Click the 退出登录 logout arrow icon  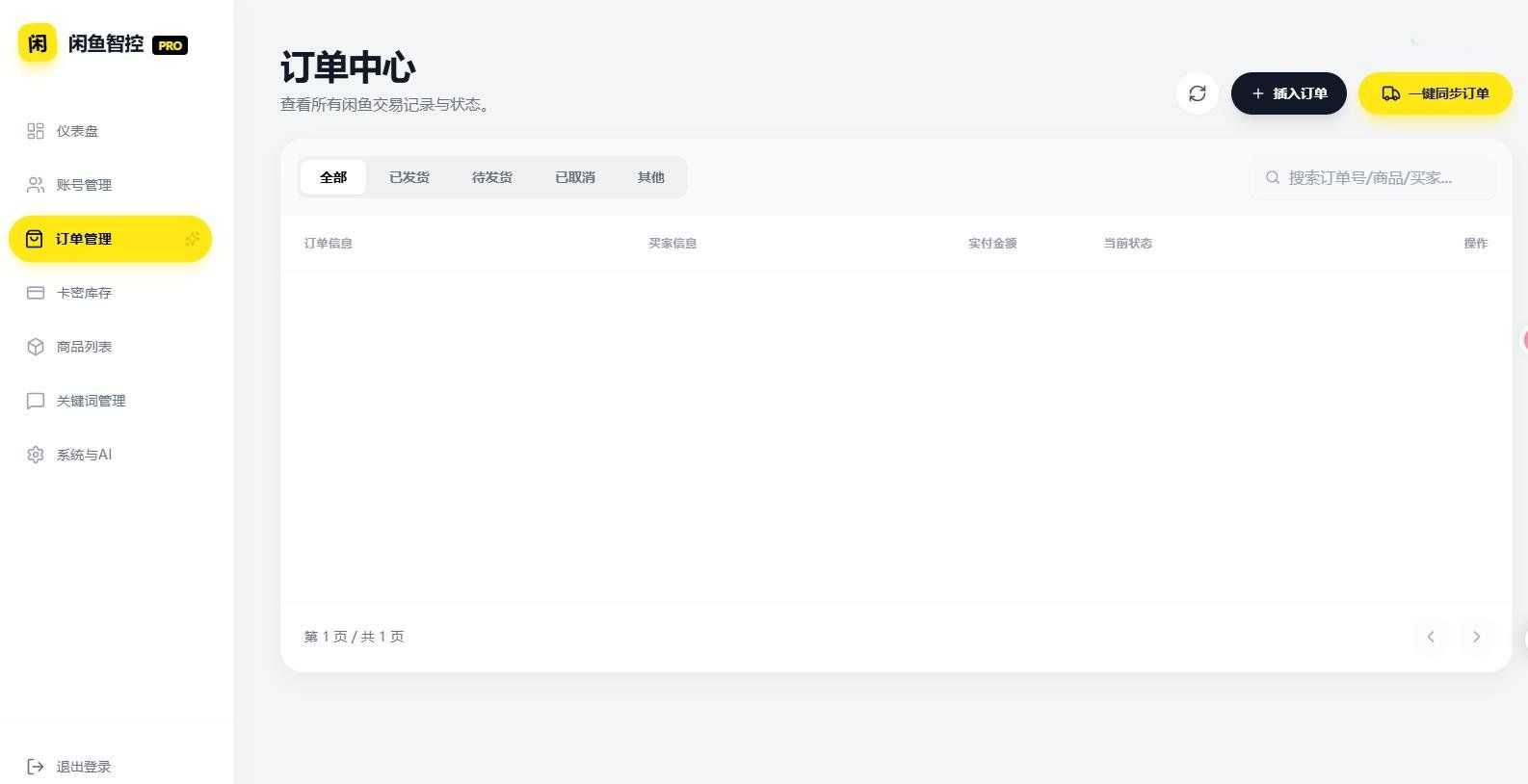click(36, 767)
